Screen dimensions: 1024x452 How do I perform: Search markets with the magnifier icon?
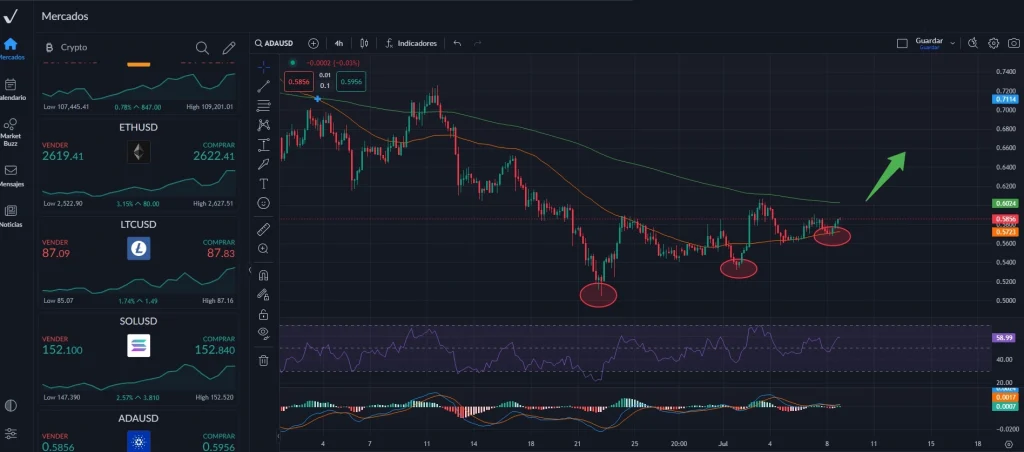[x=202, y=48]
